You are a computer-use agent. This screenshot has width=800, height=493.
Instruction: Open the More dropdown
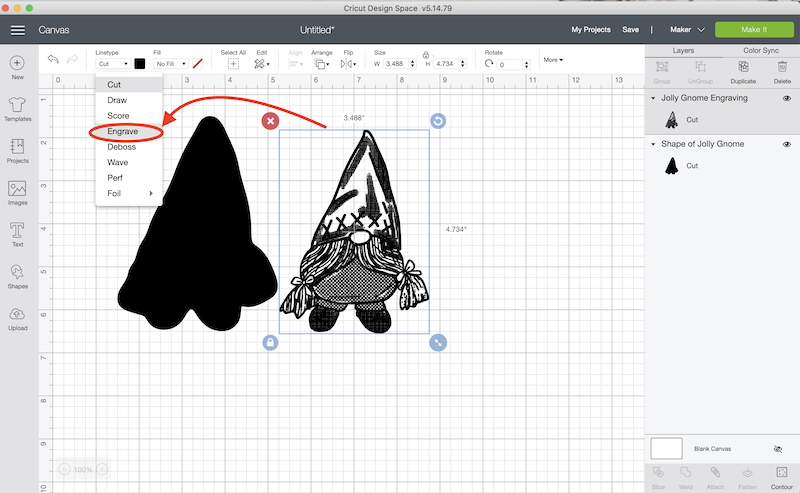(553, 60)
